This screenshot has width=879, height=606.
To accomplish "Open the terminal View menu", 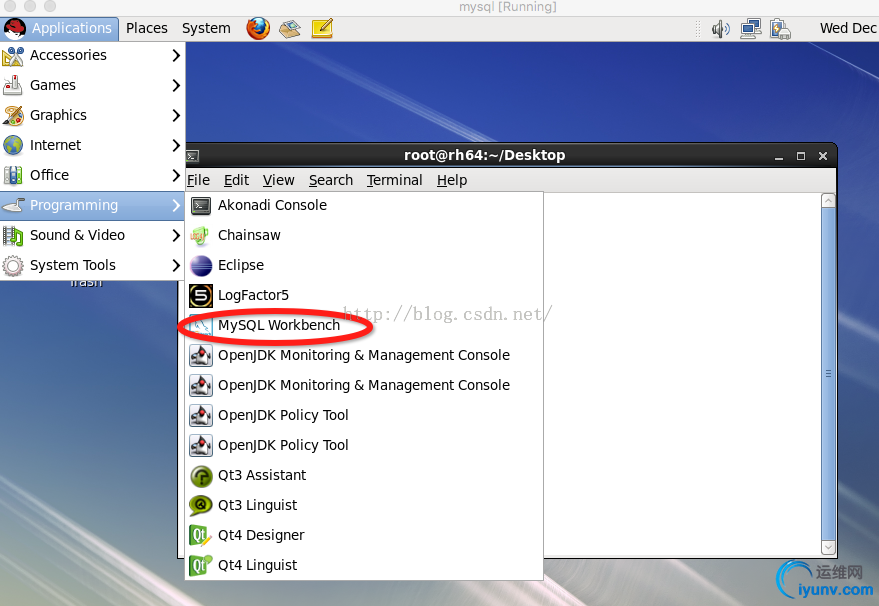I will pos(279,180).
